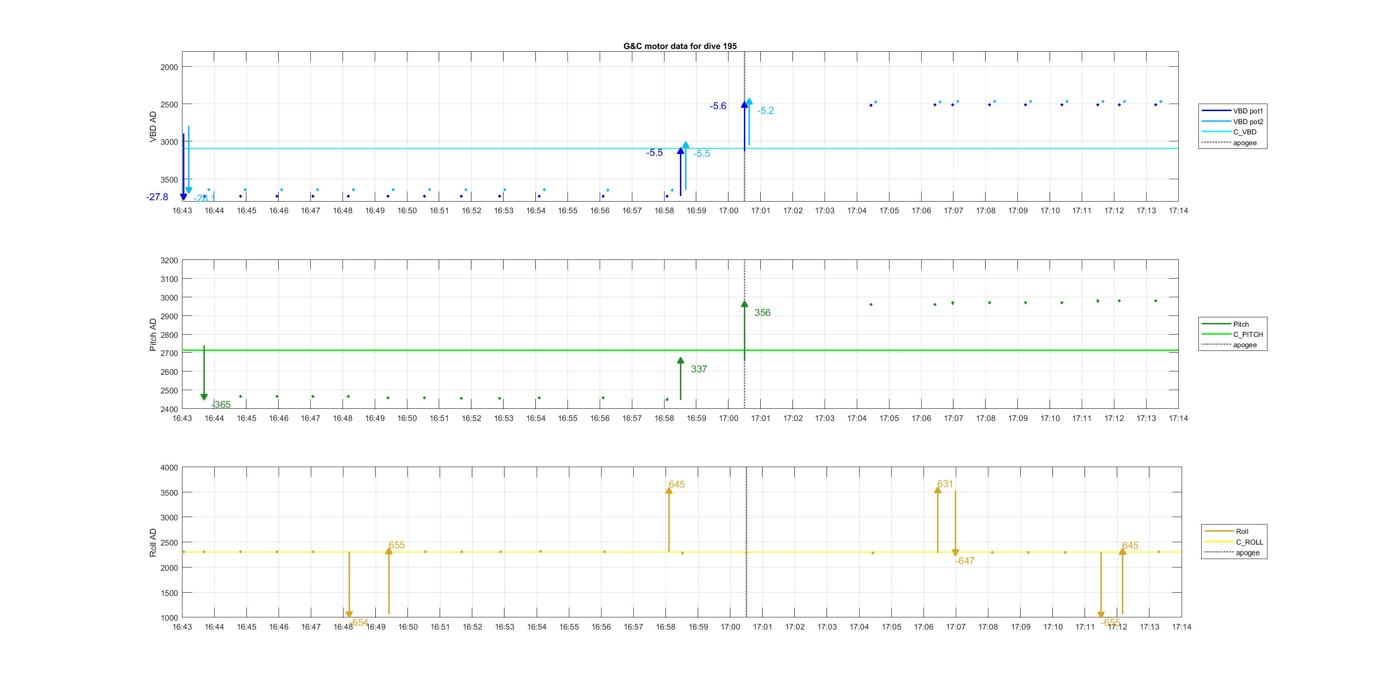This screenshot has width=1400, height=693.
Task: Click "apogee" in the Roll plot legend
Action: [1233, 553]
